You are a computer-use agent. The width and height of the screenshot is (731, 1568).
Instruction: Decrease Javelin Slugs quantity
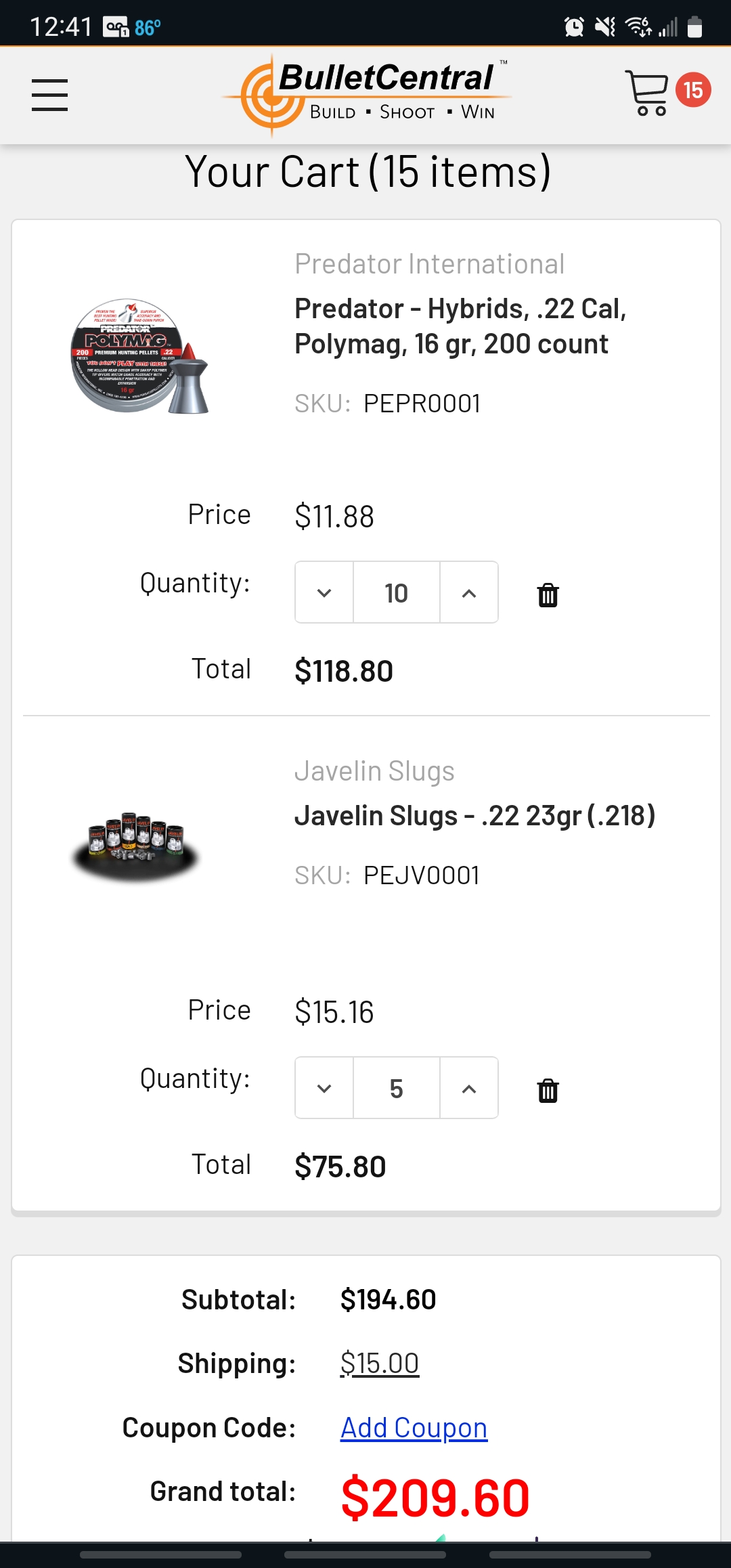[x=324, y=1088]
